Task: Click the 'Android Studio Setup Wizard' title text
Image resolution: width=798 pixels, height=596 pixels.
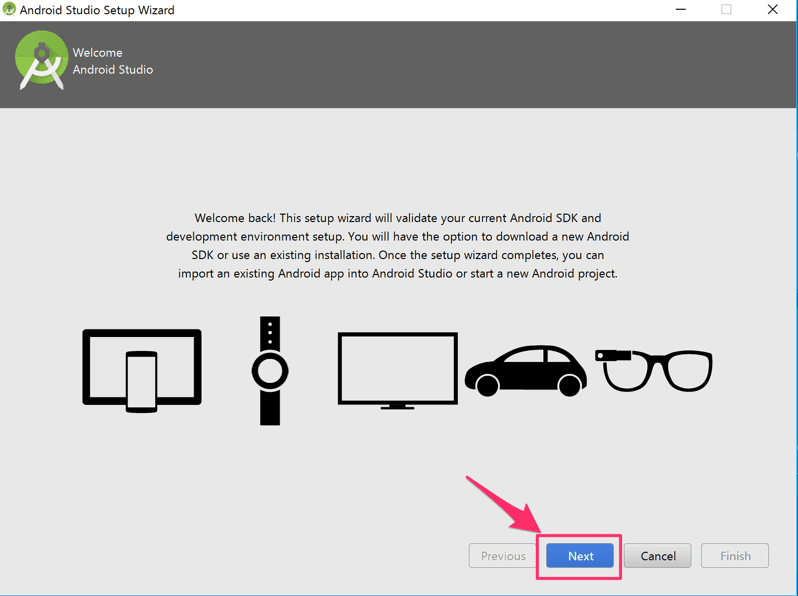Action: (97, 10)
